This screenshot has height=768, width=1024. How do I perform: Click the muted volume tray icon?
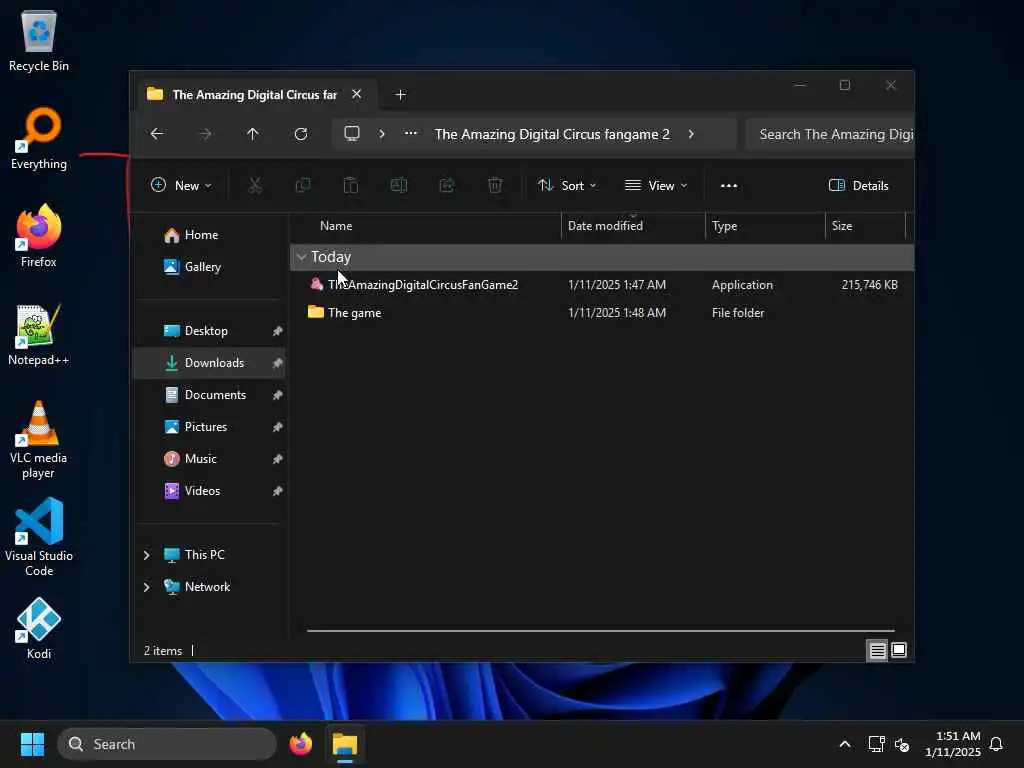tap(902, 744)
